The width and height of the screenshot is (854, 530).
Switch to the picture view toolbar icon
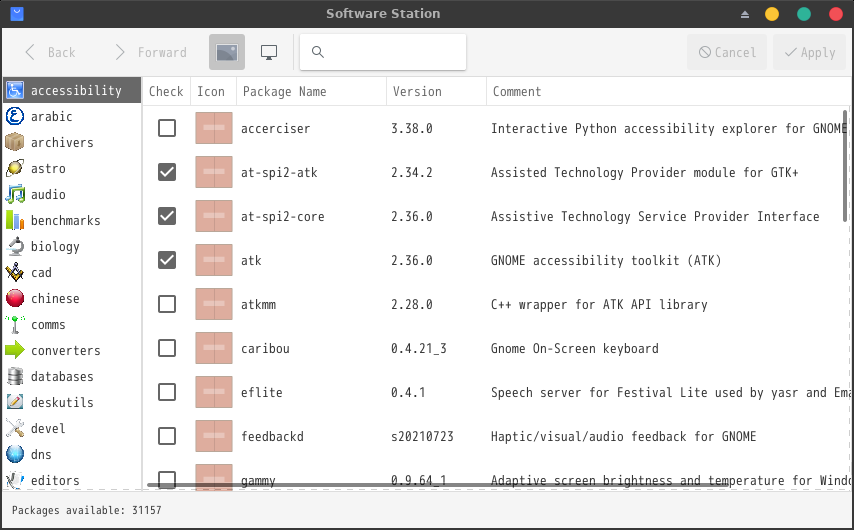227,52
